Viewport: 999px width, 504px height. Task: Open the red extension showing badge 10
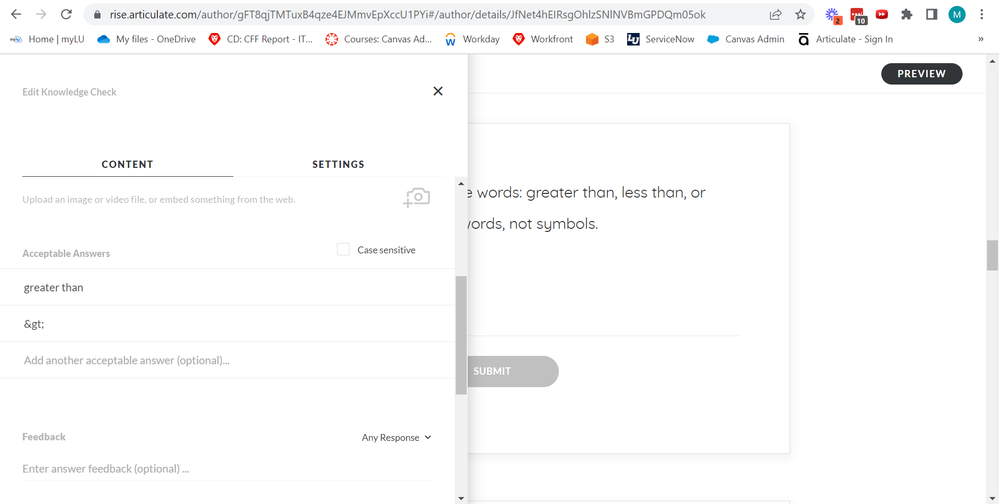click(x=858, y=15)
